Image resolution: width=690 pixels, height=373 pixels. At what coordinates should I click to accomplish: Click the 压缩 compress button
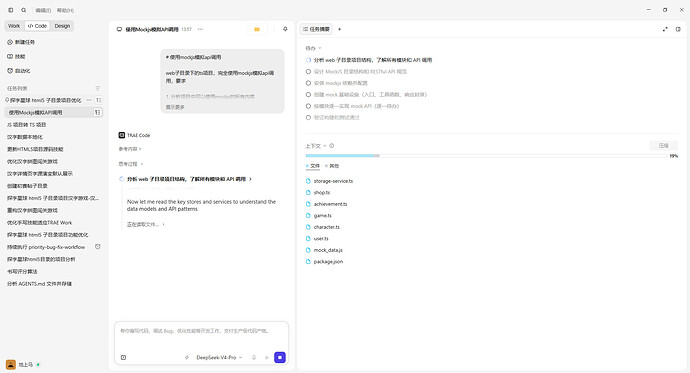pyautogui.click(x=664, y=146)
